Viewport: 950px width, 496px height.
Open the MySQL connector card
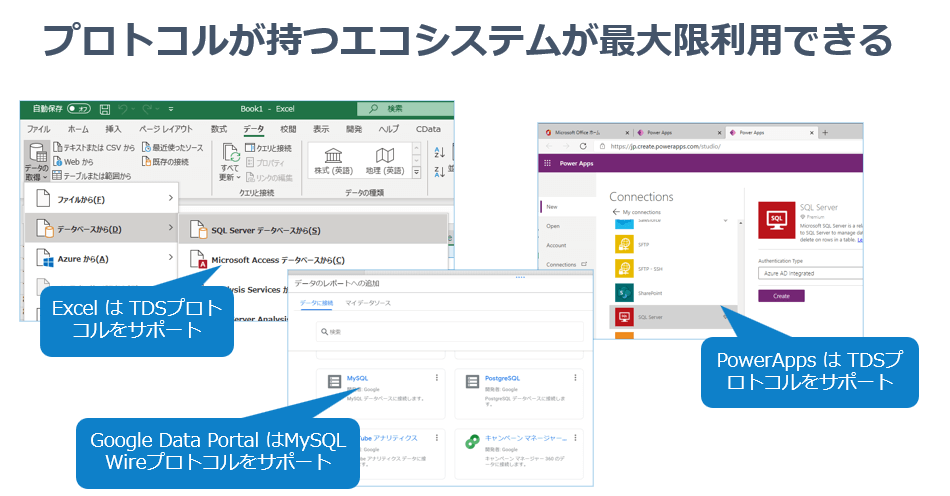click(380, 393)
